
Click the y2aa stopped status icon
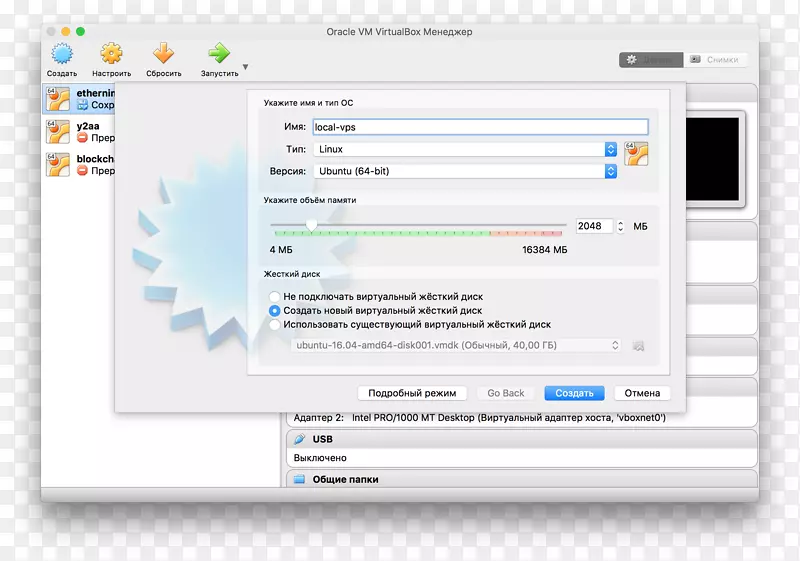82,138
